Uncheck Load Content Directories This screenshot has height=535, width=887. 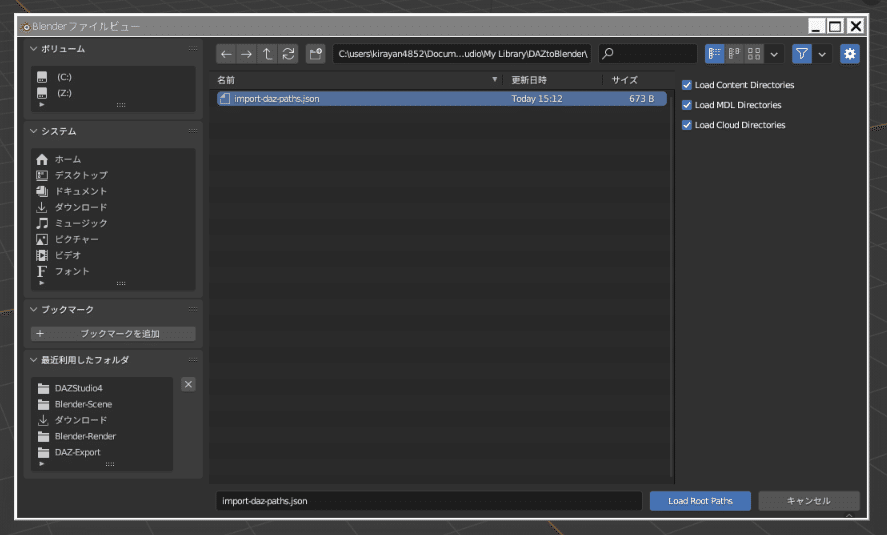click(x=687, y=85)
